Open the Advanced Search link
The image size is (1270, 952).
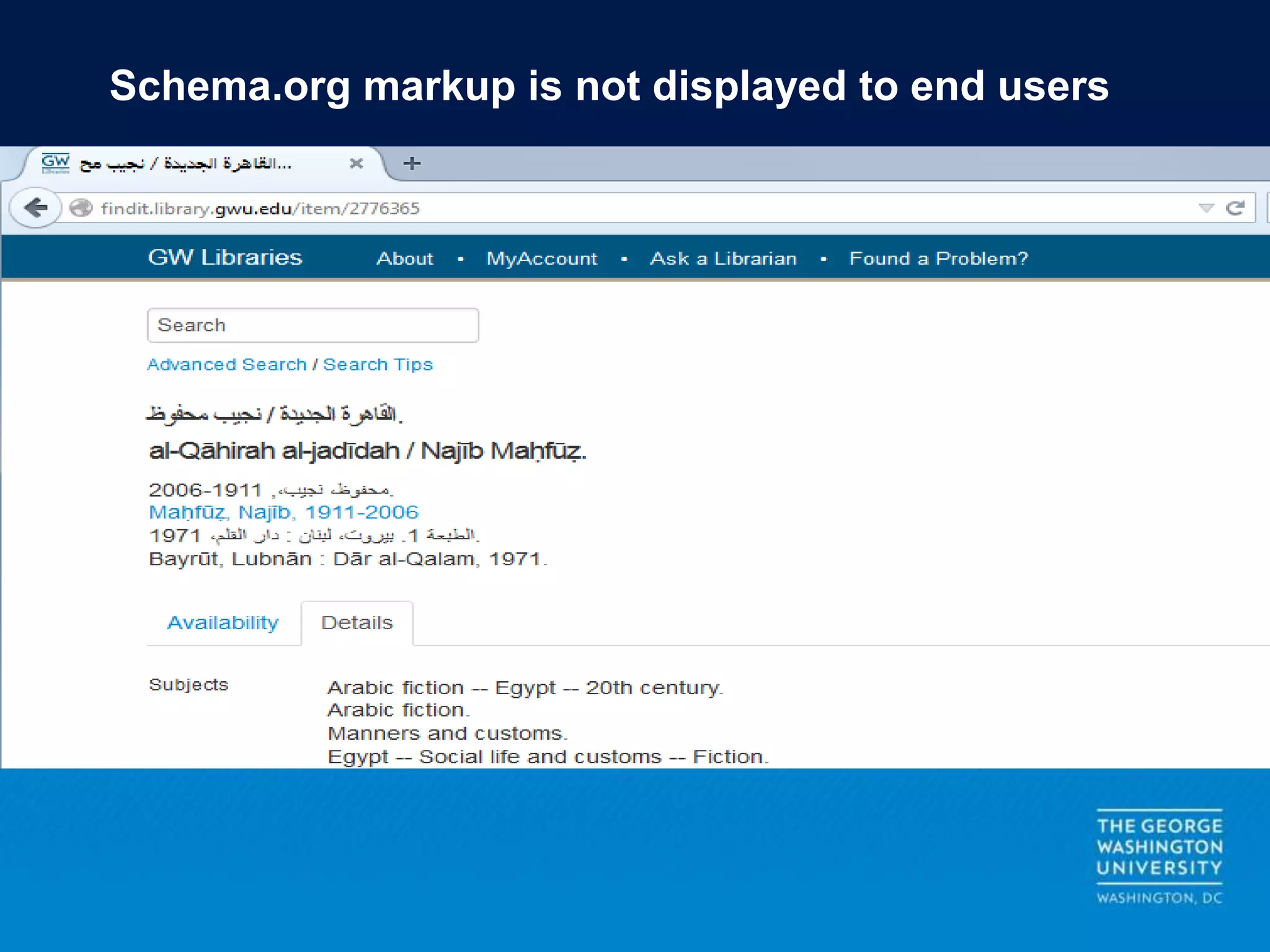click(227, 364)
